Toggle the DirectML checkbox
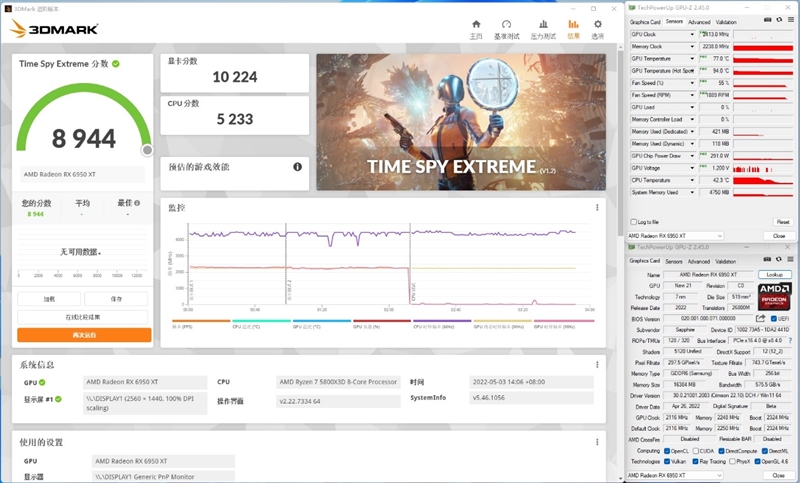The height and width of the screenshot is (483, 800). (764, 451)
